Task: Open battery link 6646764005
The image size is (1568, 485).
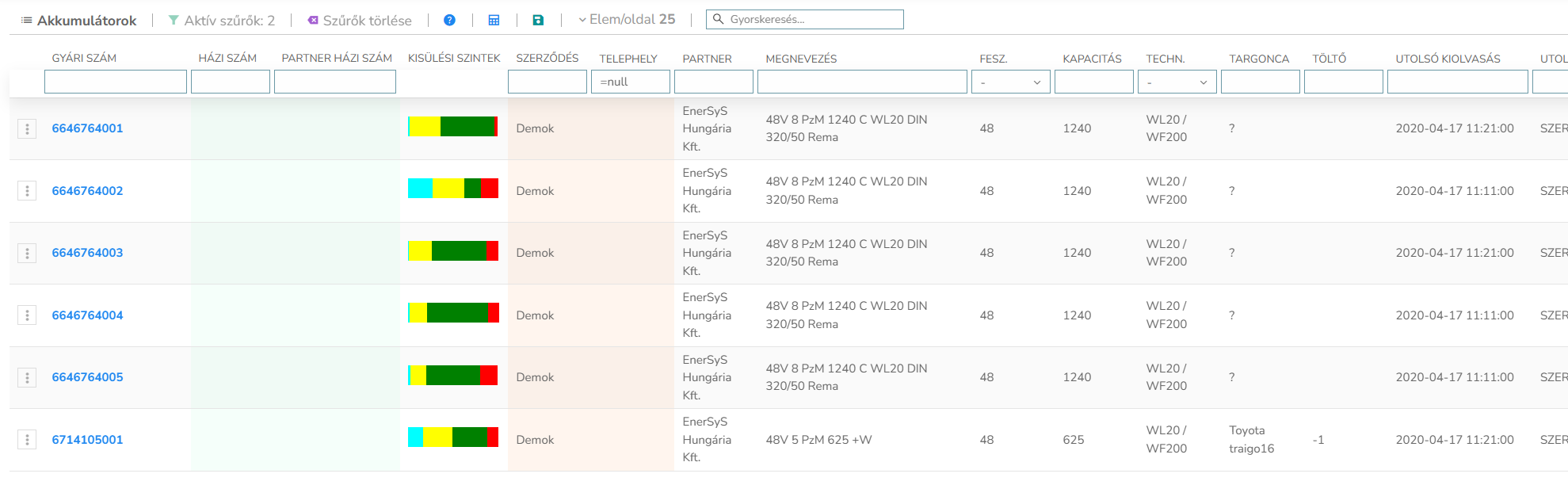Action: [x=87, y=377]
